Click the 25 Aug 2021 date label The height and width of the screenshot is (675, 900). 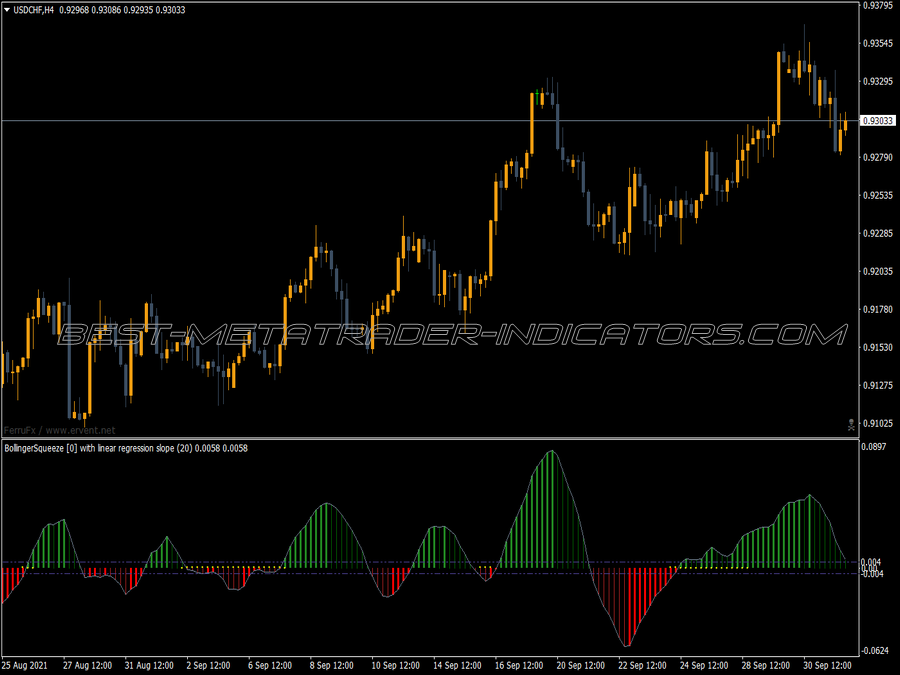pyautogui.click(x=25, y=666)
